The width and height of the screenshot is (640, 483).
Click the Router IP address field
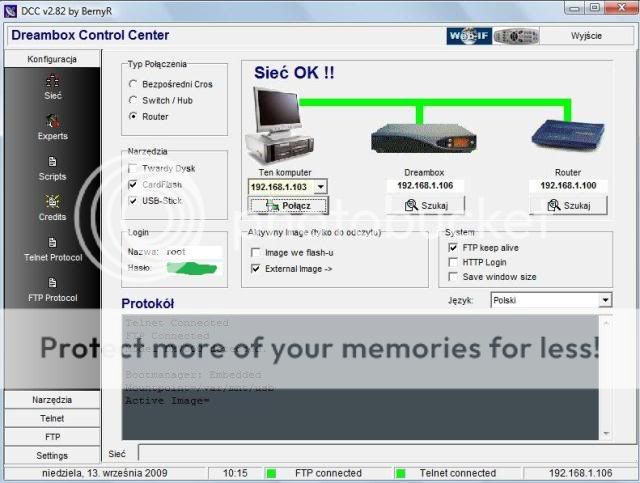[x=568, y=186]
